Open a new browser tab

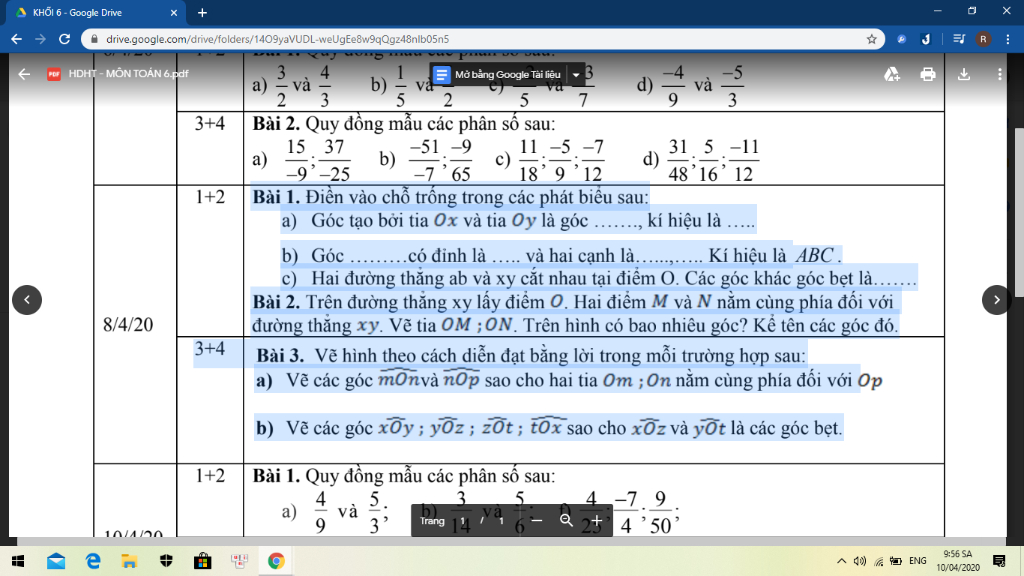pyautogui.click(x=202, y=12)
